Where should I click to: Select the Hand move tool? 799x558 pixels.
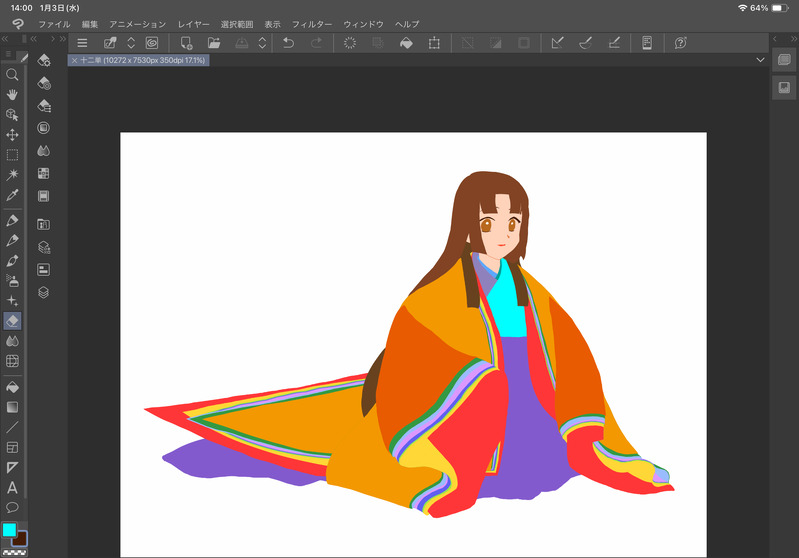coord(12,94)
